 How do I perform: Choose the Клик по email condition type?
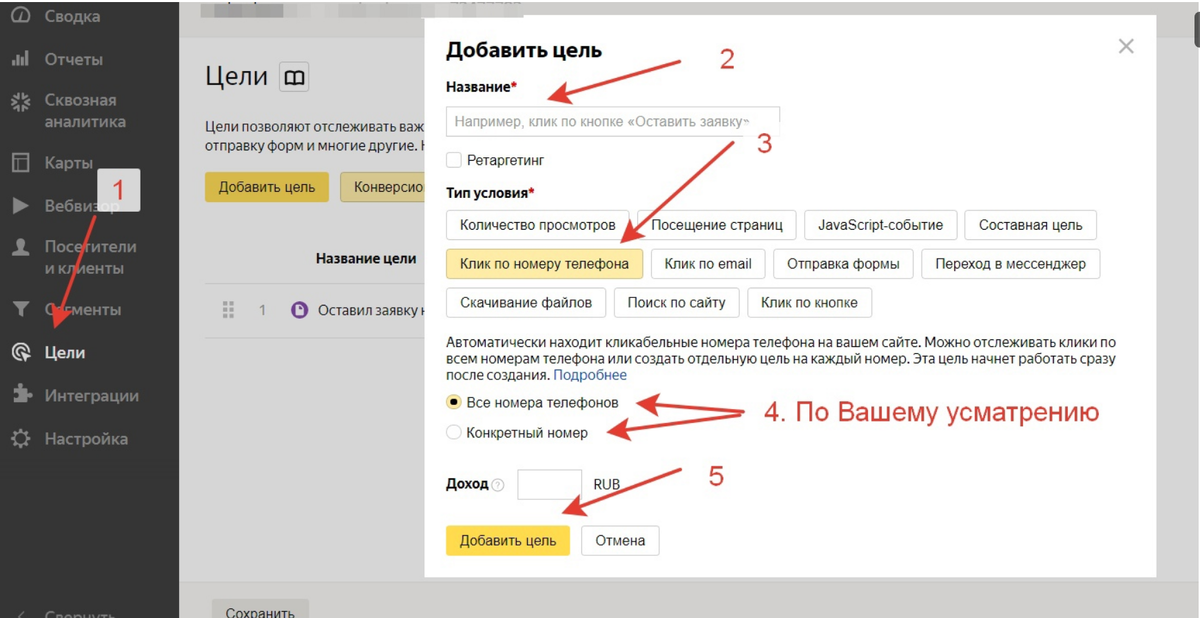708,264
